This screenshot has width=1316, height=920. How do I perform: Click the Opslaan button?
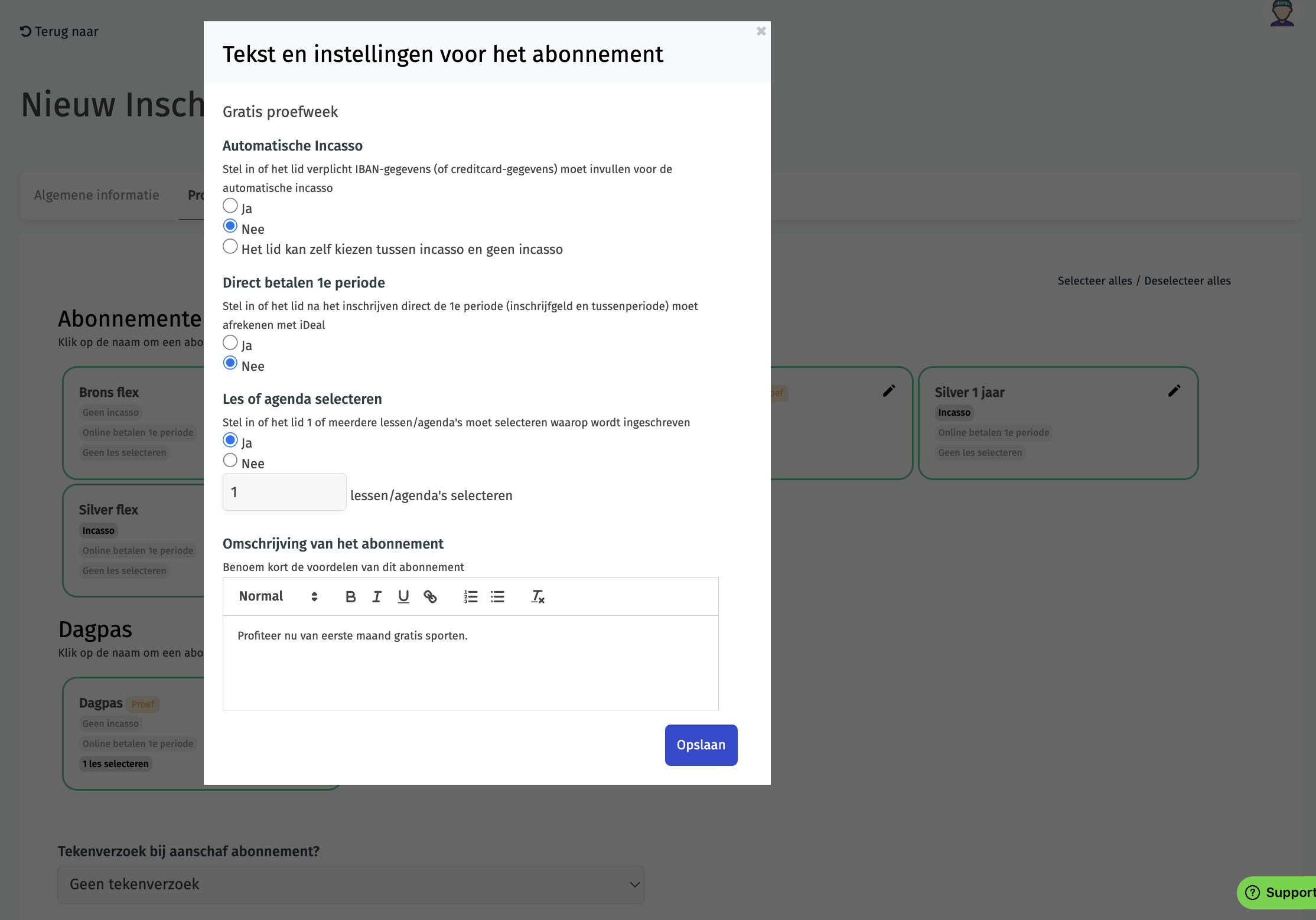pyautogui.click(x=701, y=745)
